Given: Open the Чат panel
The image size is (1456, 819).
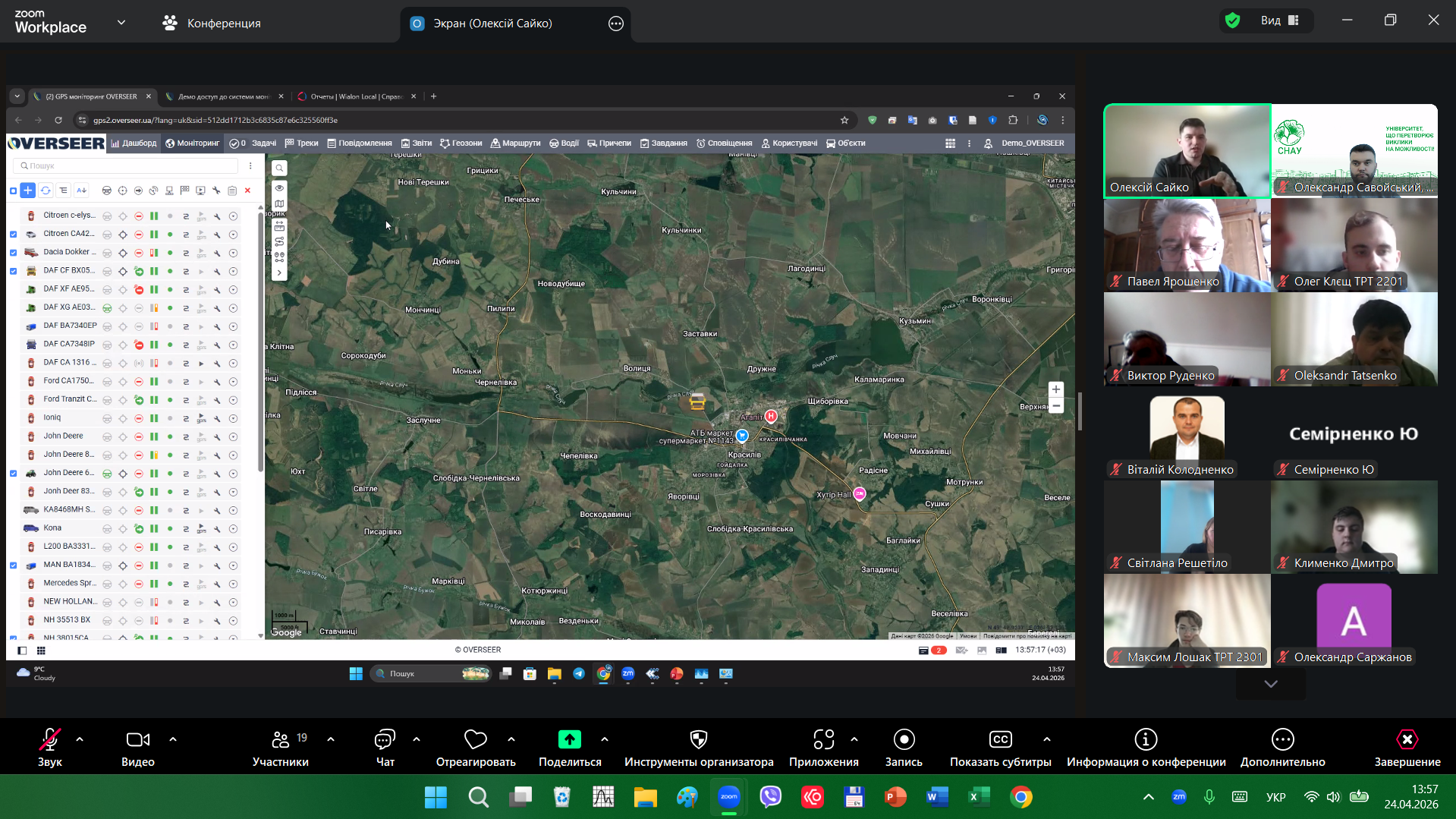Looking at the screenshot, I should pos(385,740).
